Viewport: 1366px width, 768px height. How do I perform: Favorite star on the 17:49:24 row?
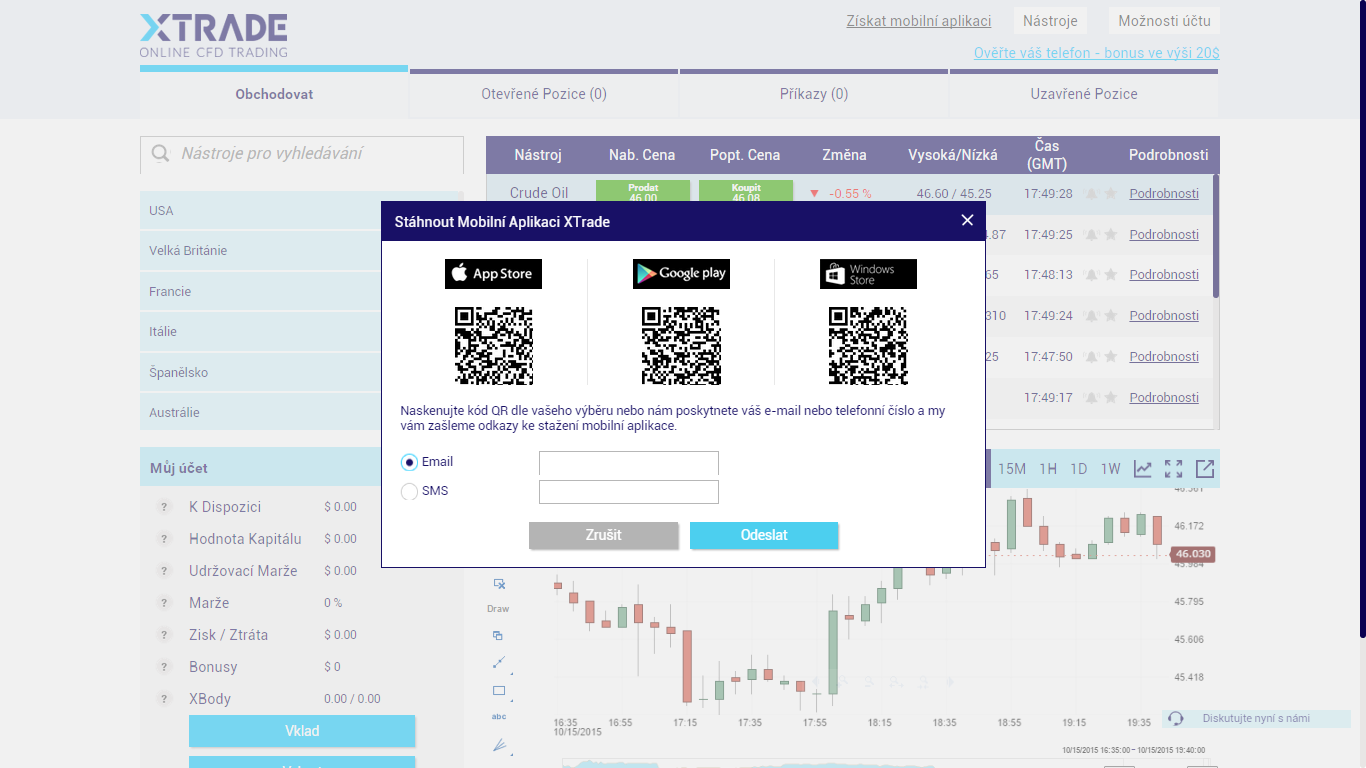[1110, 316]
